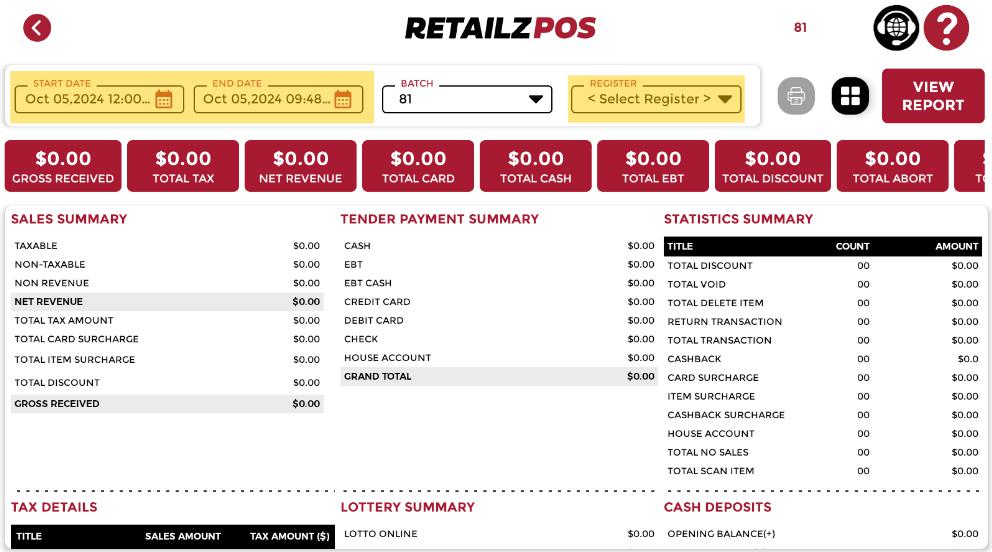Click the Tax Details heading
The image size is (992, 552).
(x=54, y=507)
